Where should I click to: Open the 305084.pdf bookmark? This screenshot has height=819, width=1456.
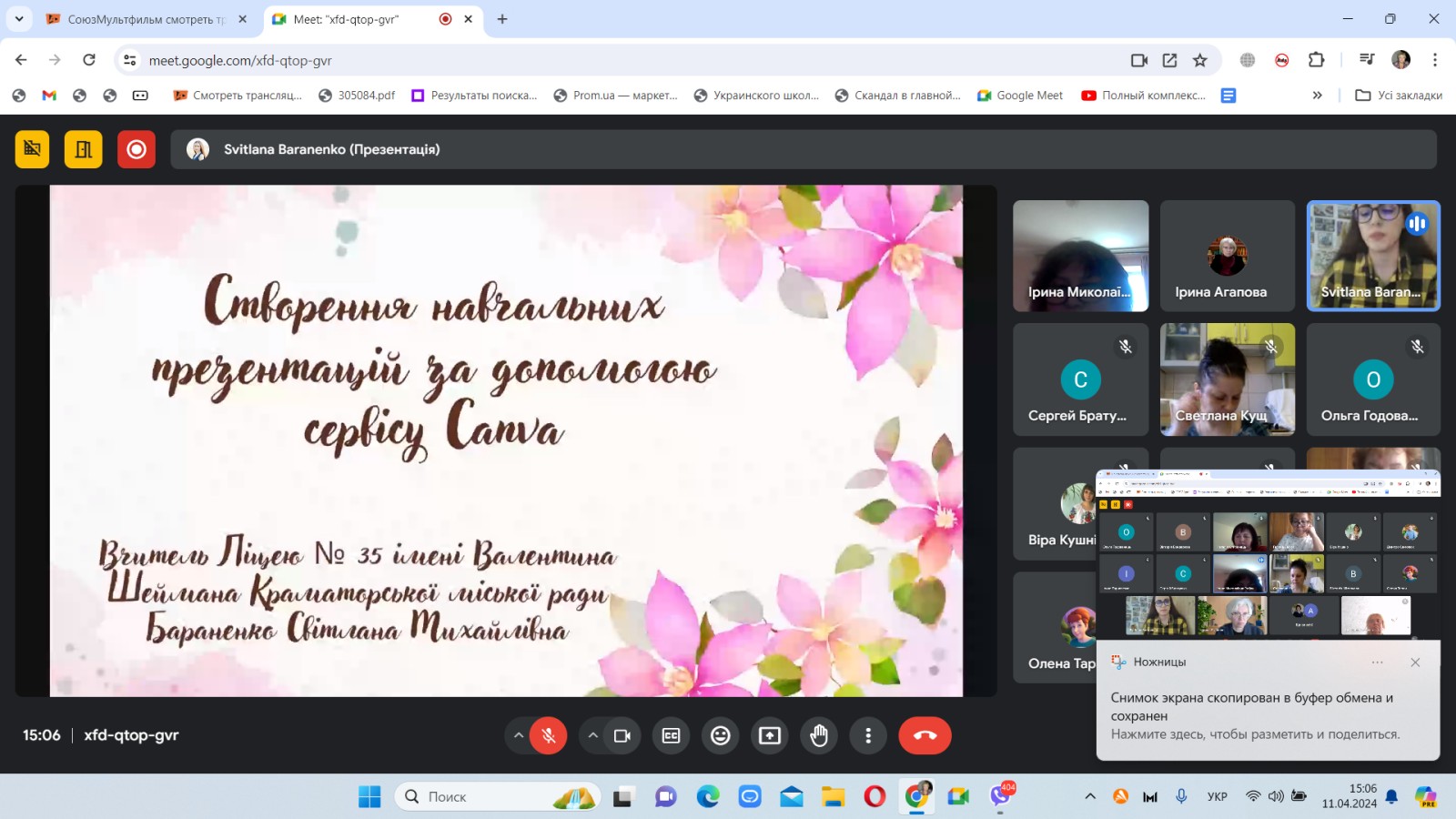[x=357, y=96]
